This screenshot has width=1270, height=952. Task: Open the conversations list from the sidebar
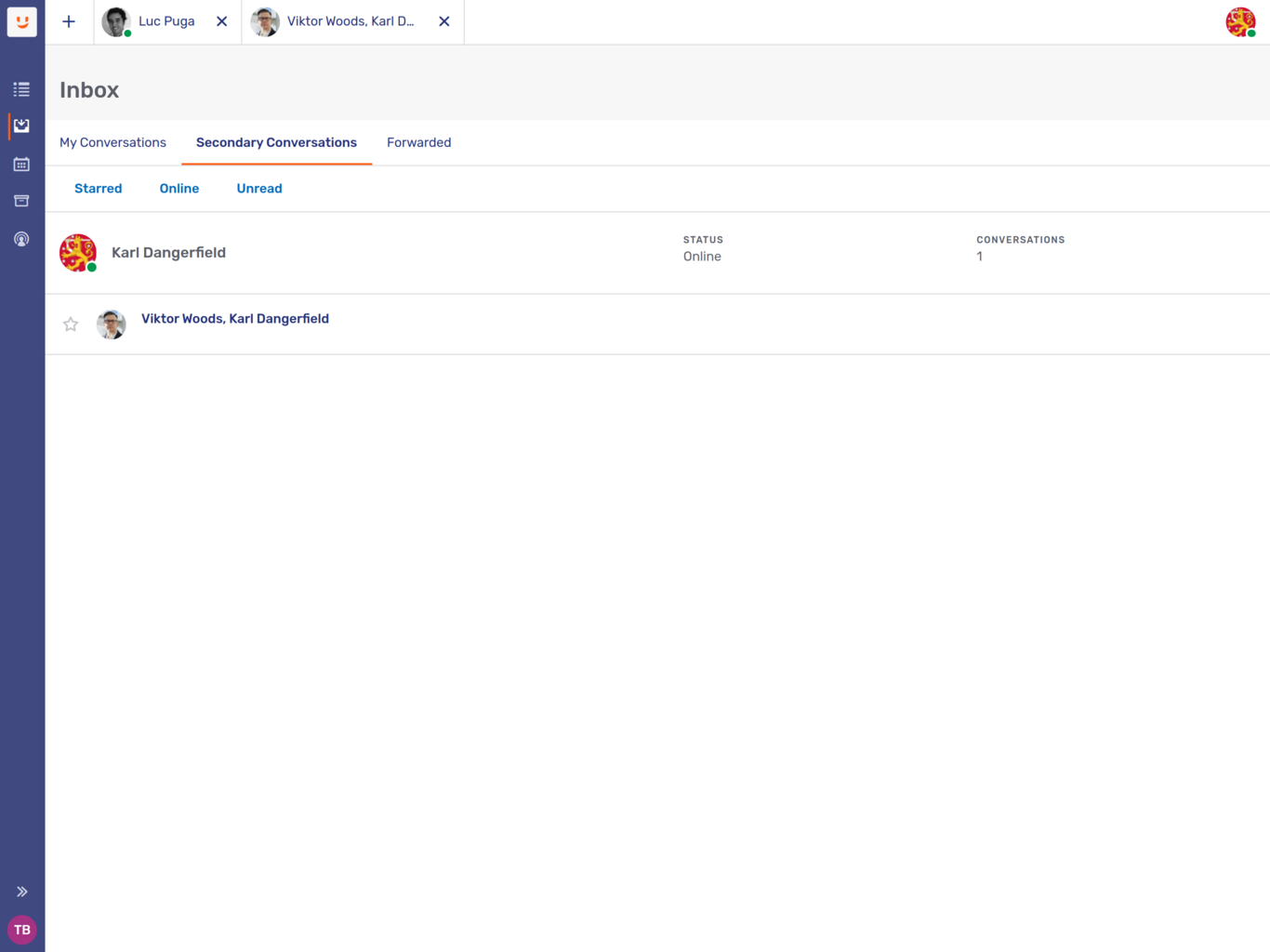pos(21,88)
